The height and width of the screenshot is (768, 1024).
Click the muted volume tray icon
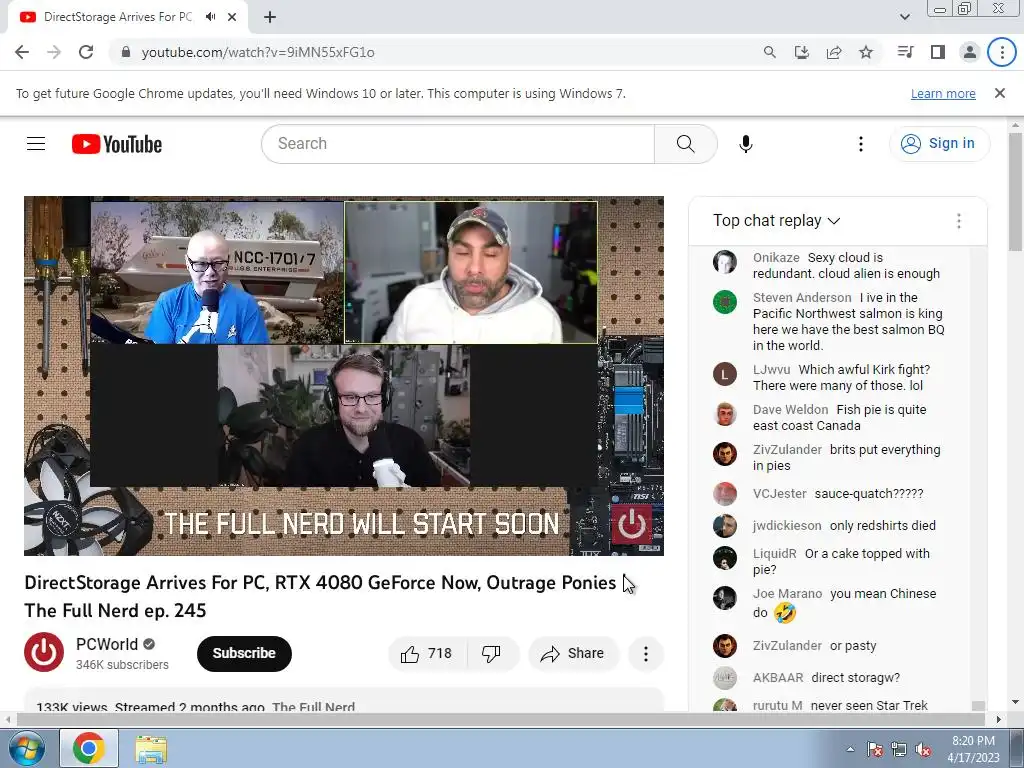(923, 749)
